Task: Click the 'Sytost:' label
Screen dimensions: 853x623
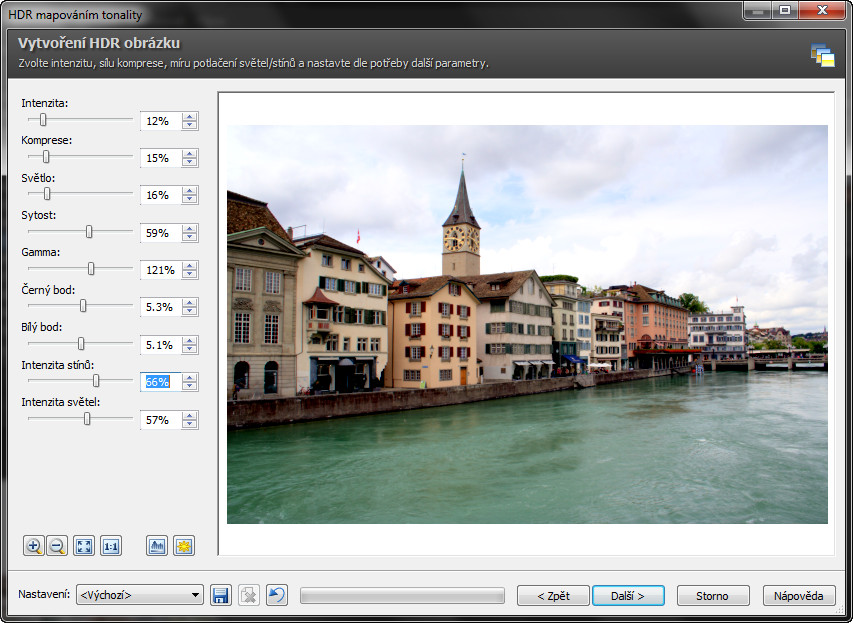Action: coord(39,215)
